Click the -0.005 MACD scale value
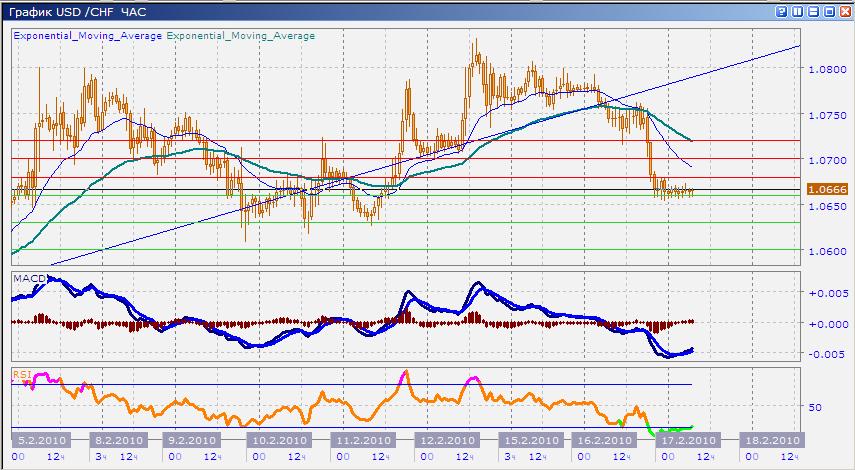The height and width of the screenshot is (470, 855). click(x=828, y=354)
